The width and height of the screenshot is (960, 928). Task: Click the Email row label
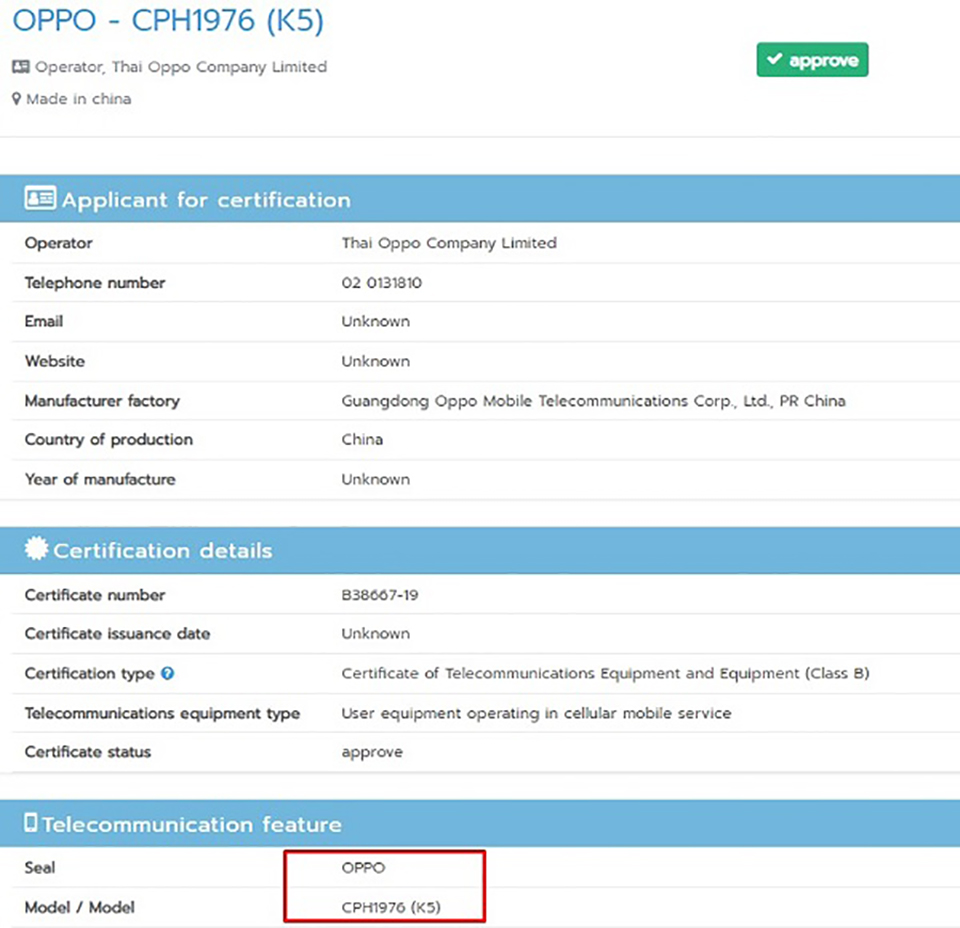click(x=44, y=321)
